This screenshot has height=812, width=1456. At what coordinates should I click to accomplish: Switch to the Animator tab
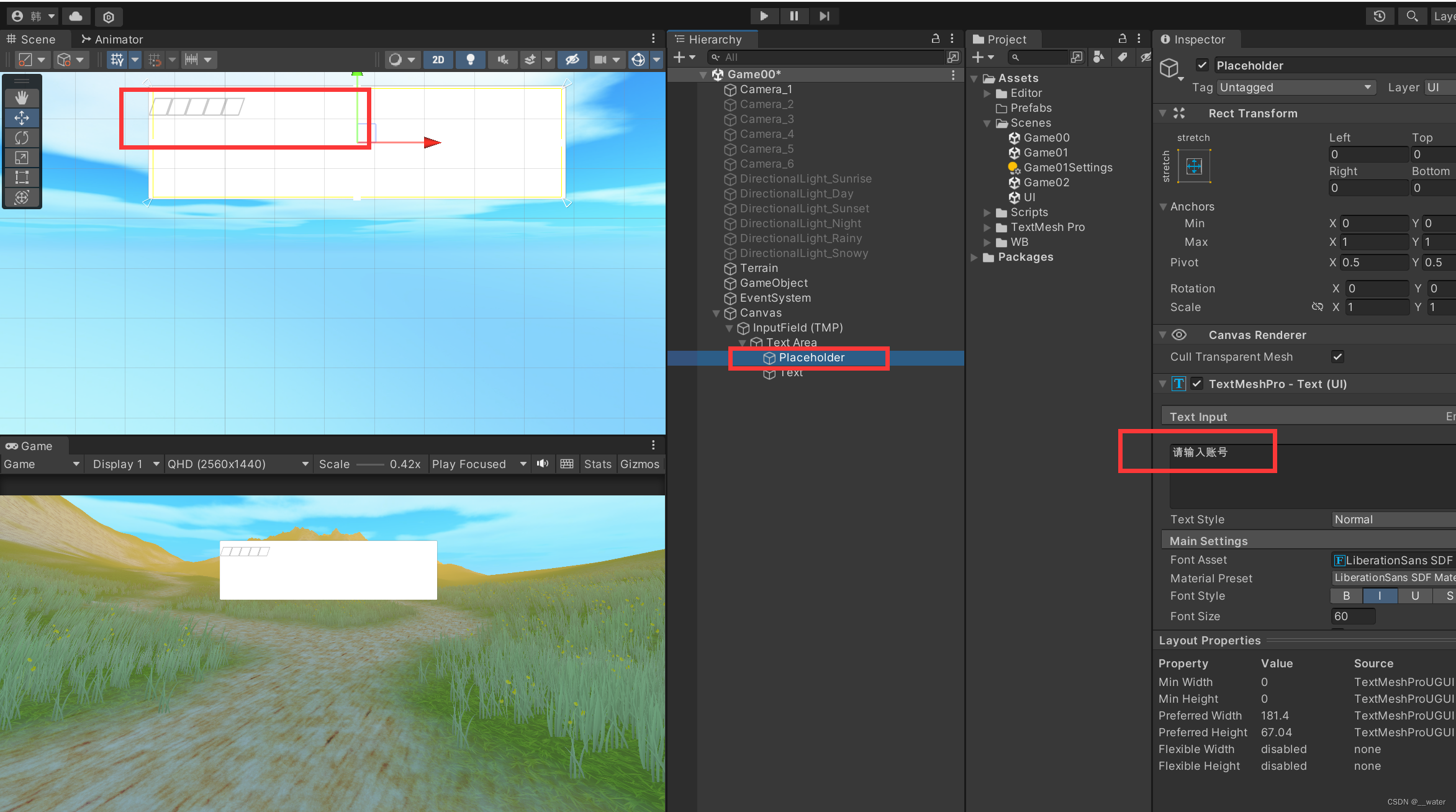pyautogui.click(x=112, y=39)
